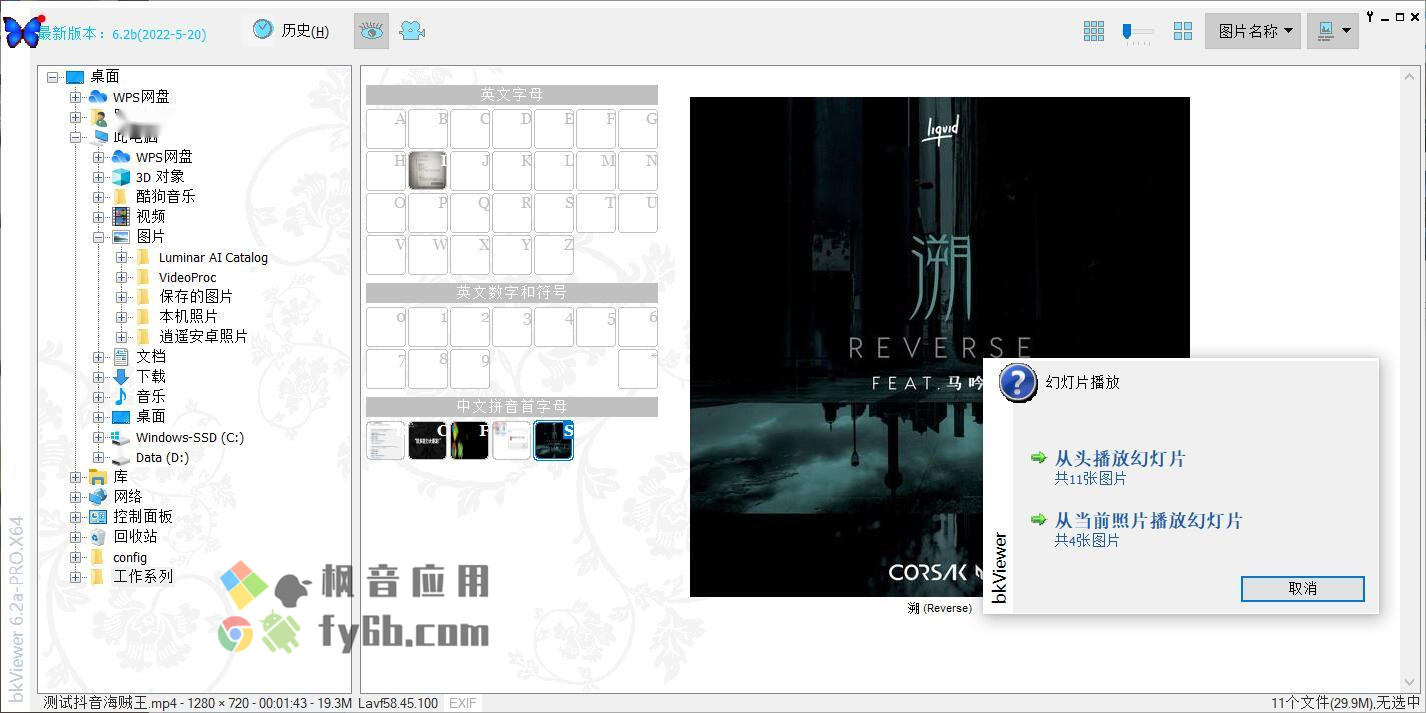Viewport: 1426px width, 713px height.
Task: Expand the top-level WPS网盘 node
Action: pyautogui.click(x=75, y=97)
